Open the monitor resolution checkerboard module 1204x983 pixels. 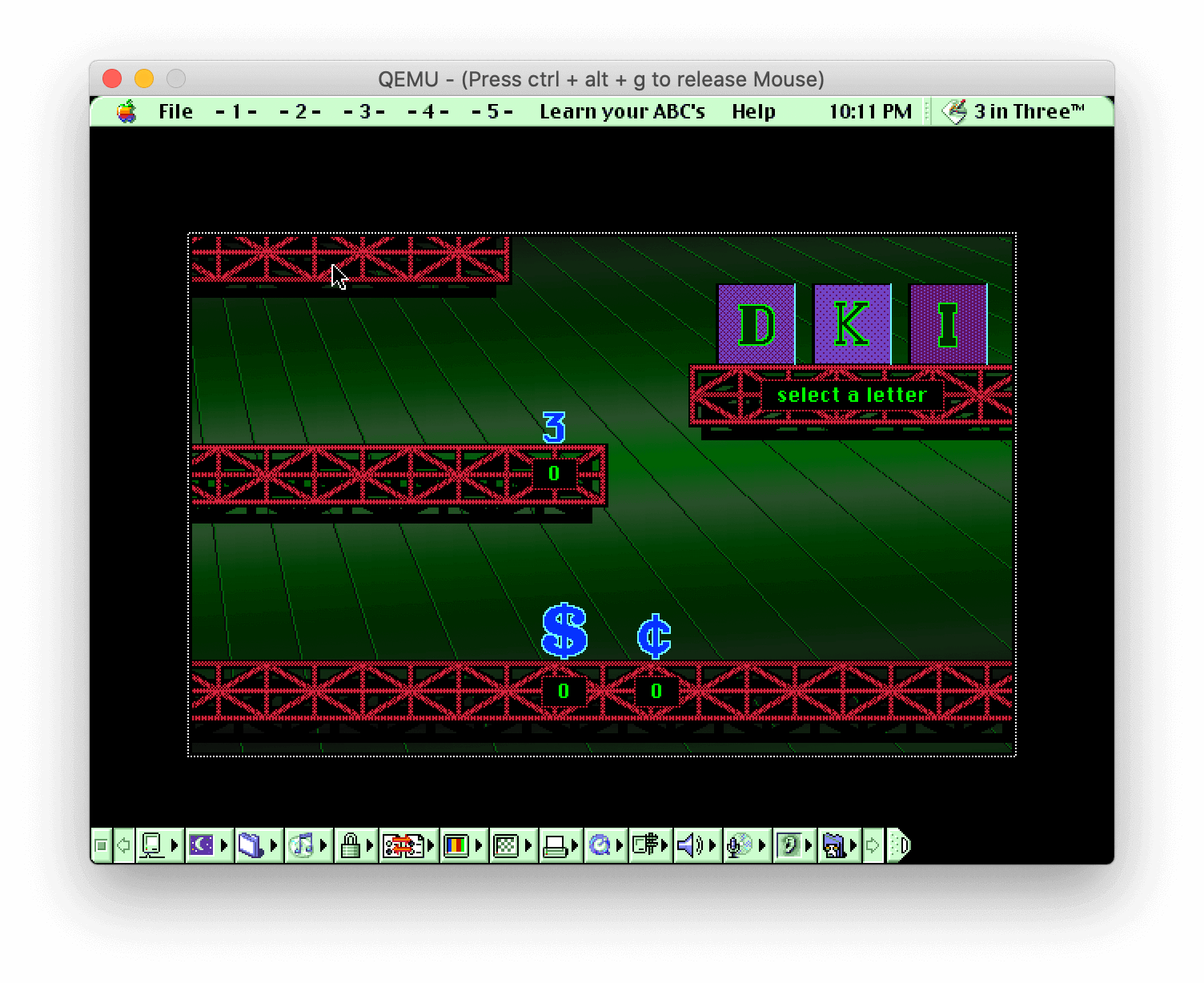click(x=512, y=845)
